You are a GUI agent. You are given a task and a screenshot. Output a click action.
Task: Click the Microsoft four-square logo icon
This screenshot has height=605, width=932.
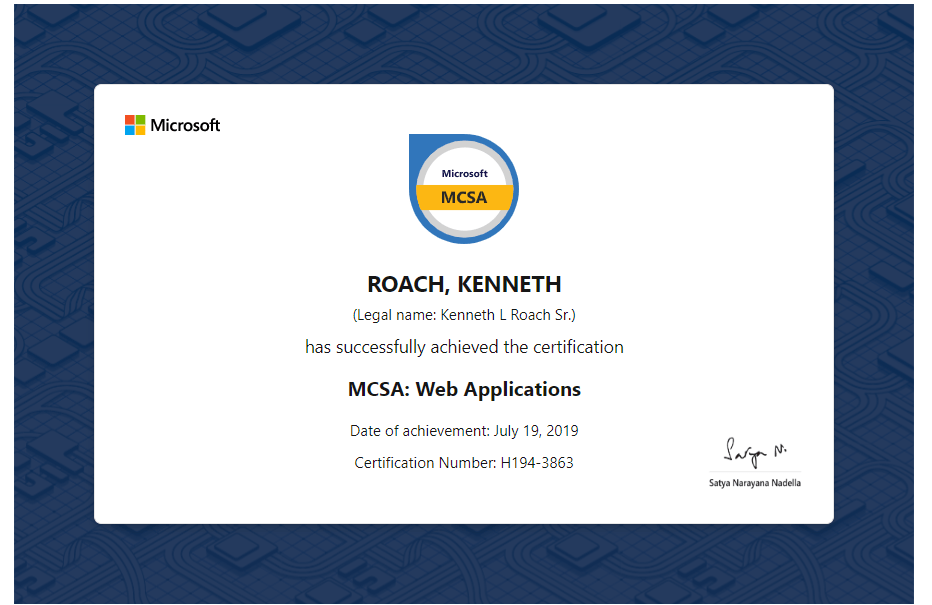[135, 125]
